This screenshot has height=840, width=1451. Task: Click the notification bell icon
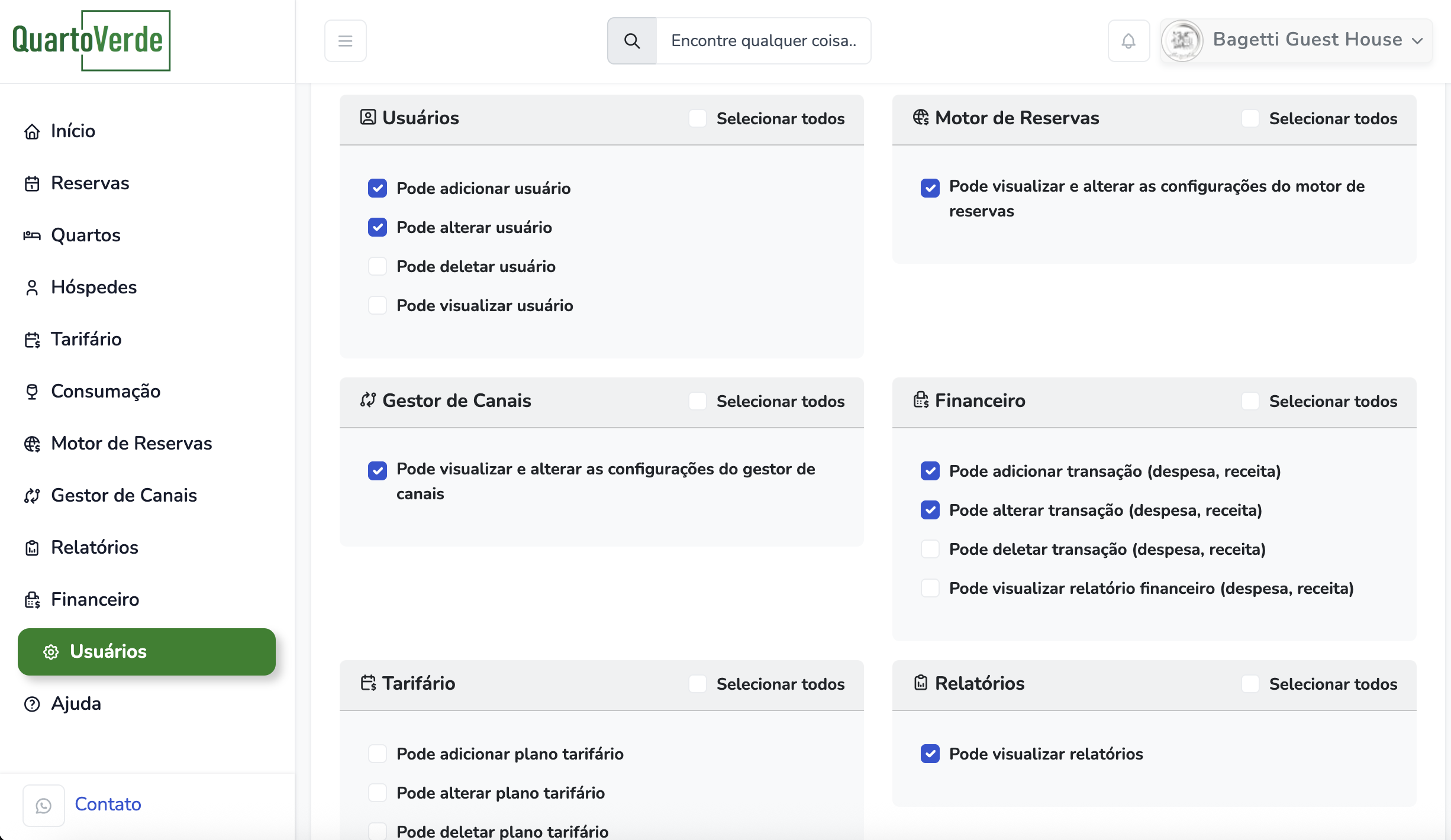[1128, 41]
